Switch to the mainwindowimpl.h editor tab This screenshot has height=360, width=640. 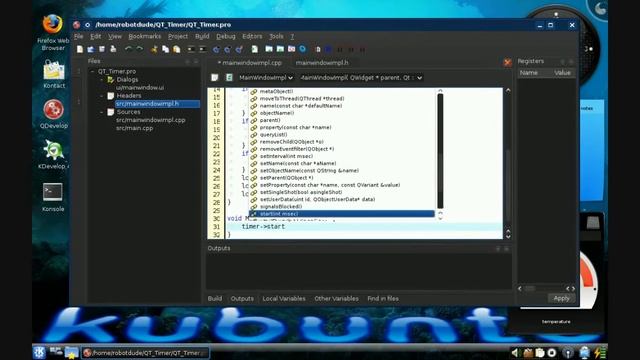322,63
